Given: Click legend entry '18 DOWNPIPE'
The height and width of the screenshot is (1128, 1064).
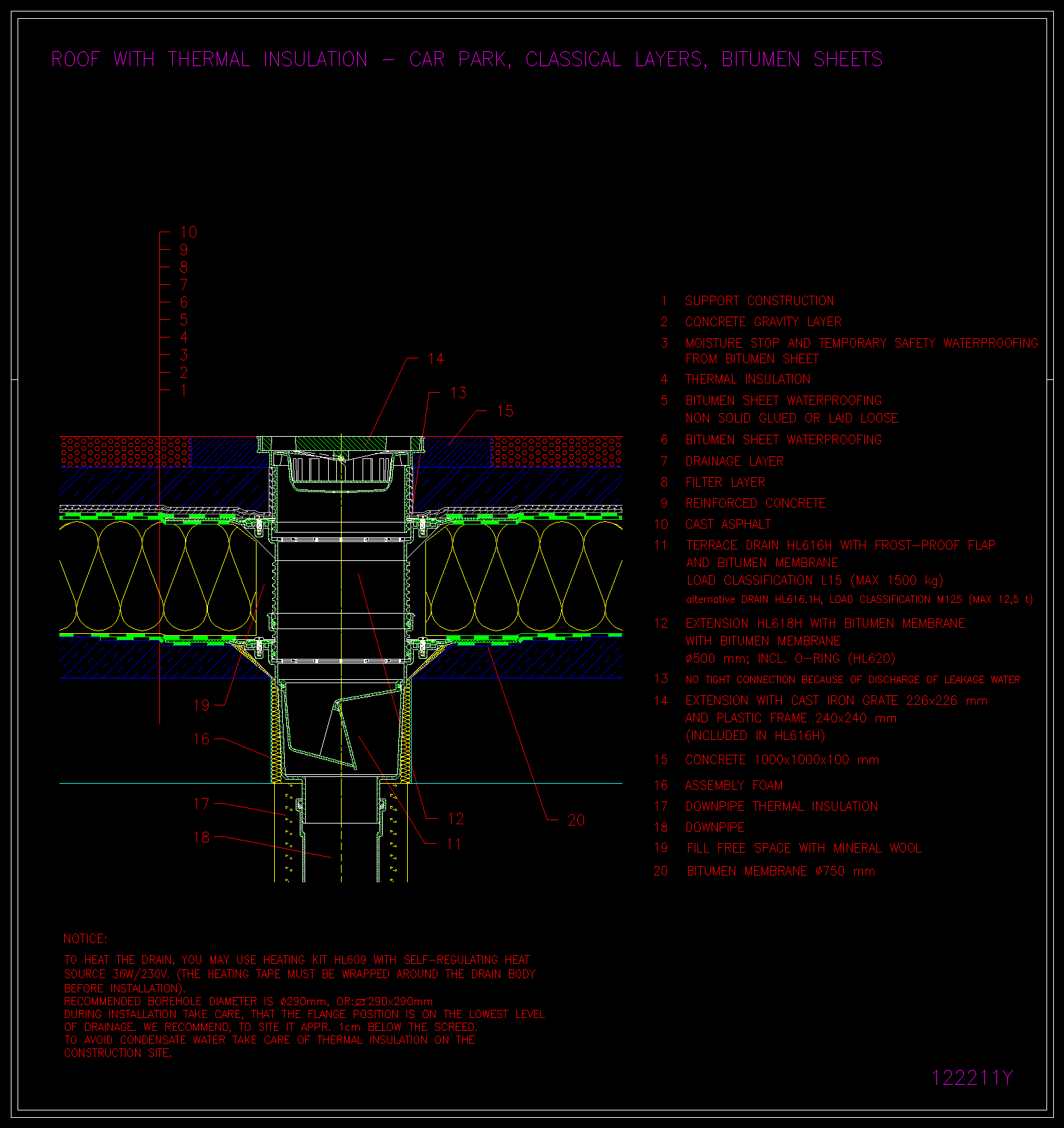Looking at the screenshot, I should [699, 828].
